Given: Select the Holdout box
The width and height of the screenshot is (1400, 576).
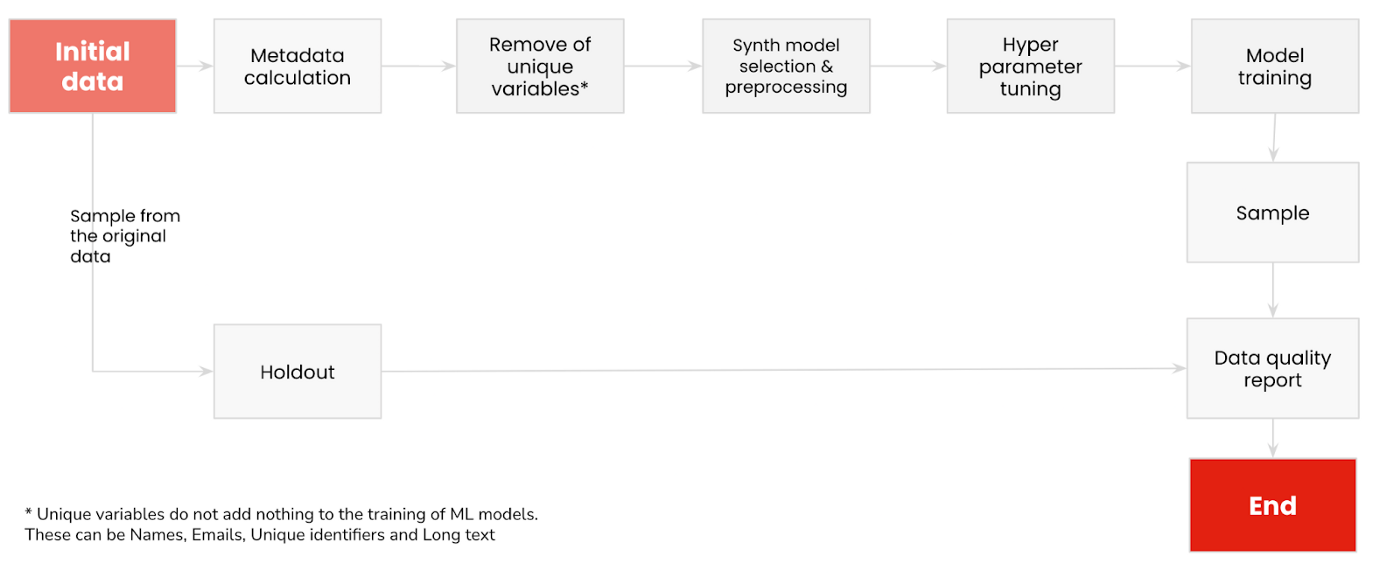Looking at the screenshot, I should click(x=297, y=371).
